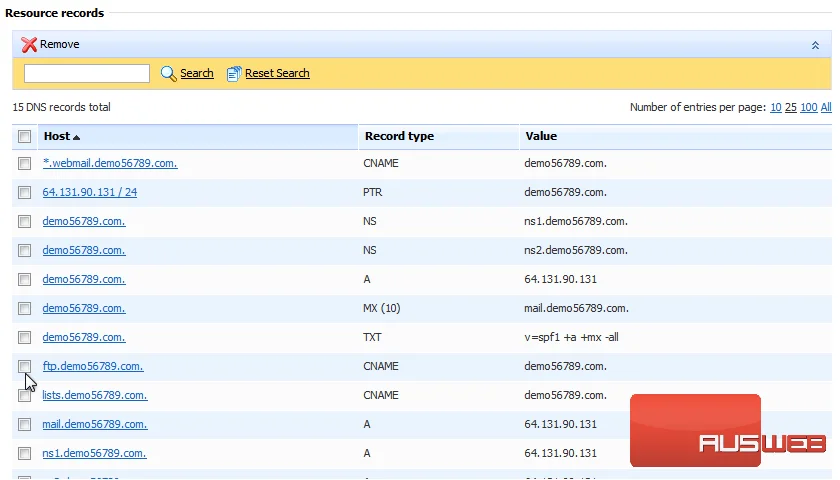This screenshot has height=480, width=840.
Task: Click the mail.demo56789.com. value cell
Action: point(576,308)
